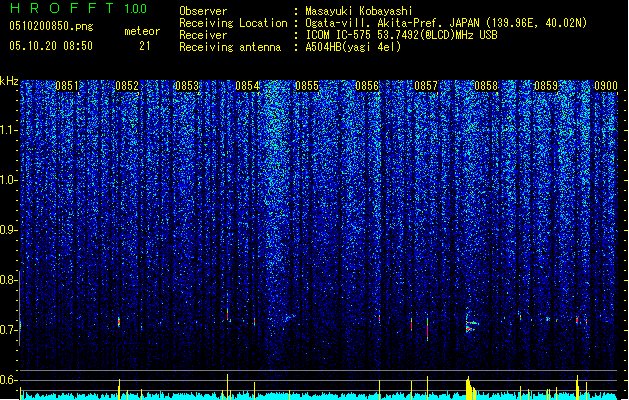Click time marker 0856
The image size is (629, 400).
point(367,86)
